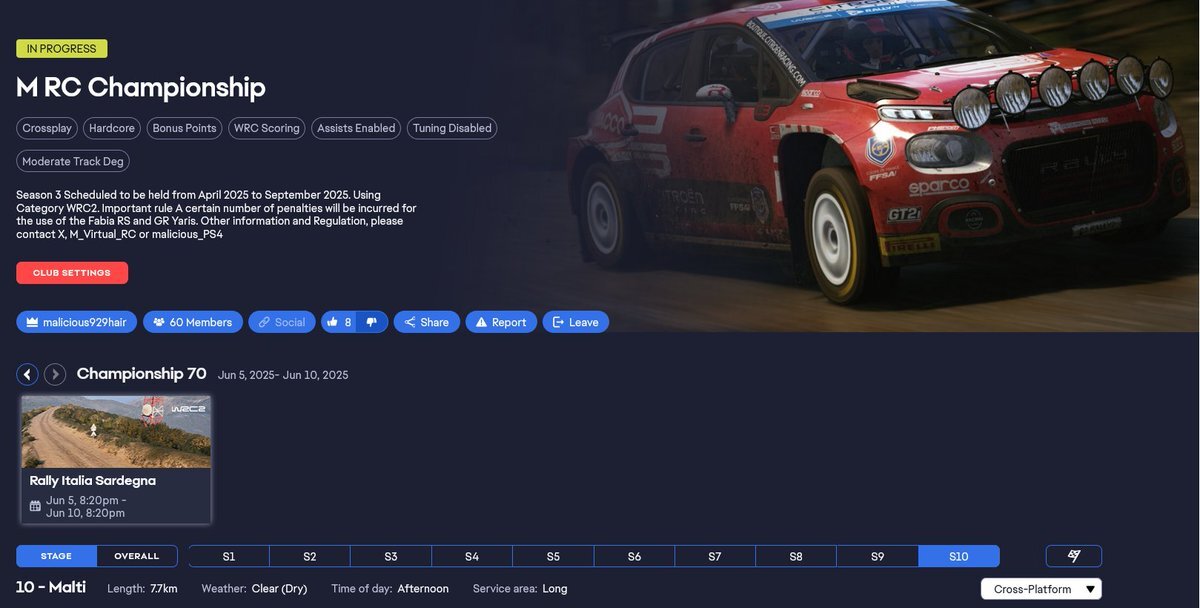Go to next championship arrow

[x=56, y=374]
